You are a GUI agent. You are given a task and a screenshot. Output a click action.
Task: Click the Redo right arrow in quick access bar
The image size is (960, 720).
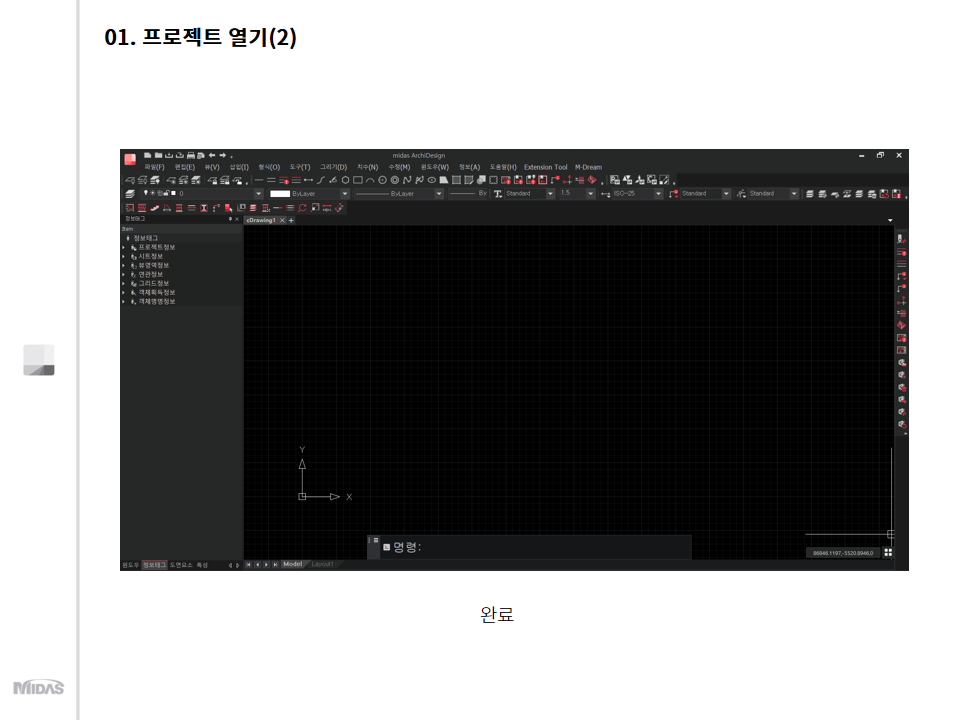click(x=223, y=156)
